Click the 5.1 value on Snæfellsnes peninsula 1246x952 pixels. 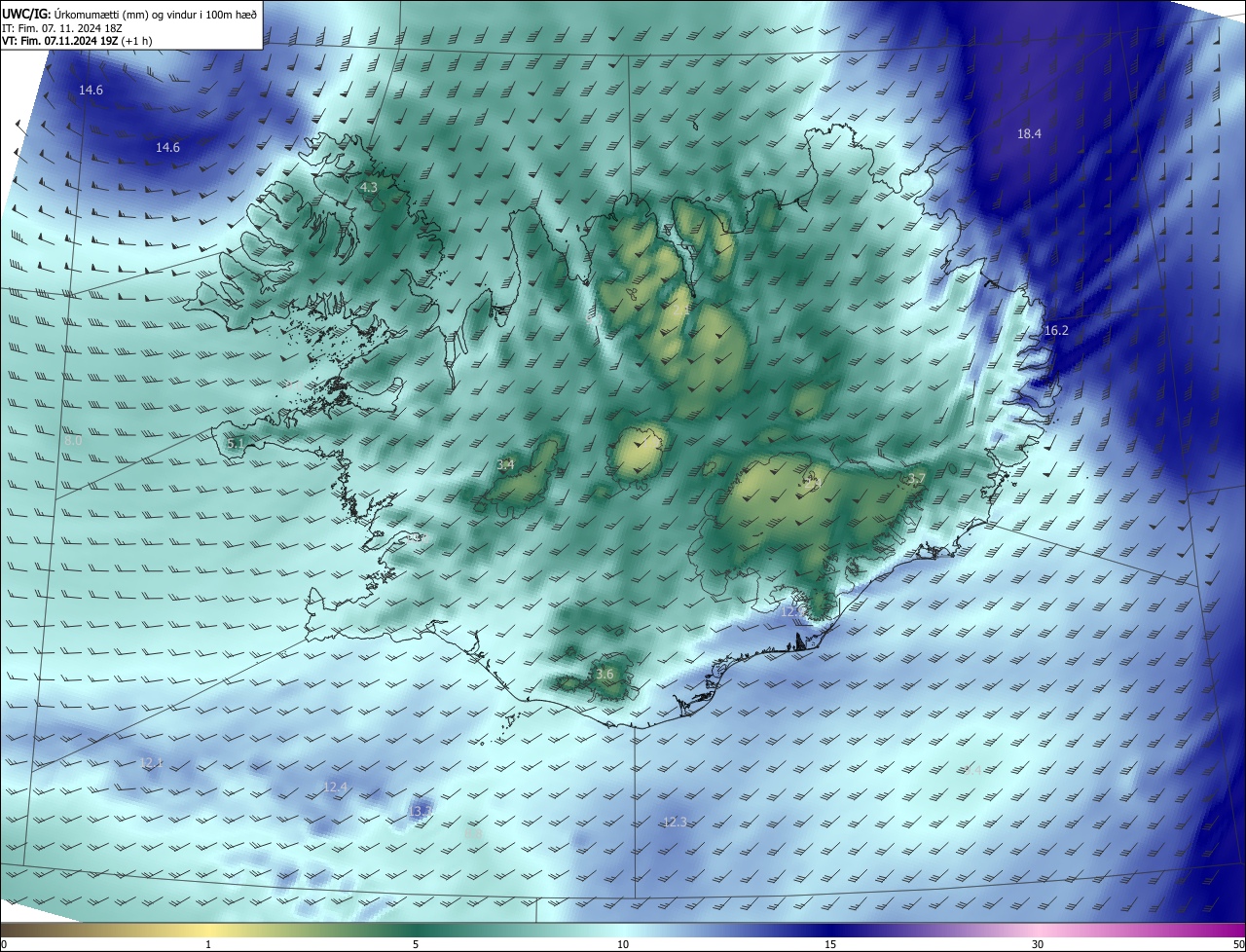pos(235,443)
